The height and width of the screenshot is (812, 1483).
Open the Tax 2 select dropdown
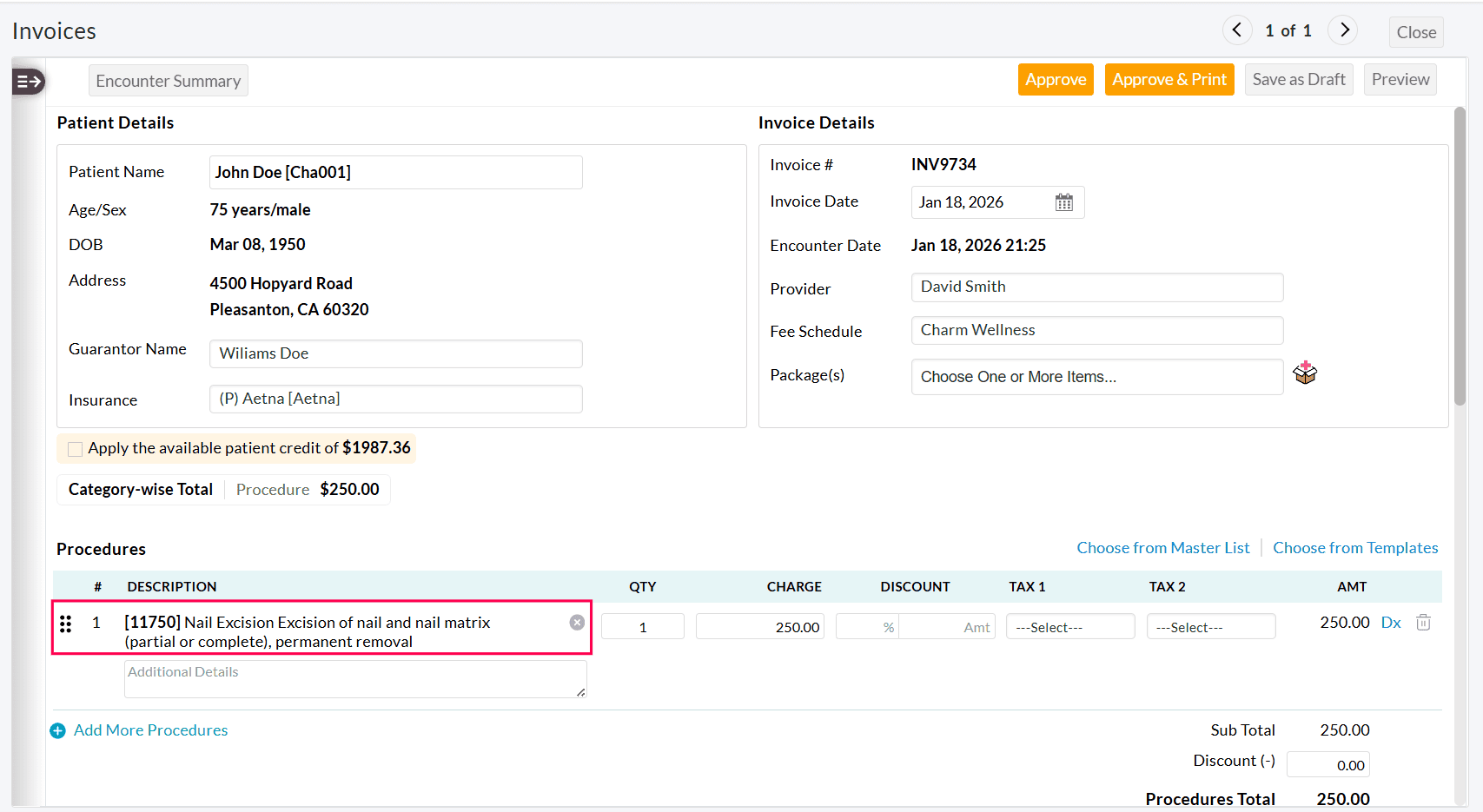point(1211,626)
